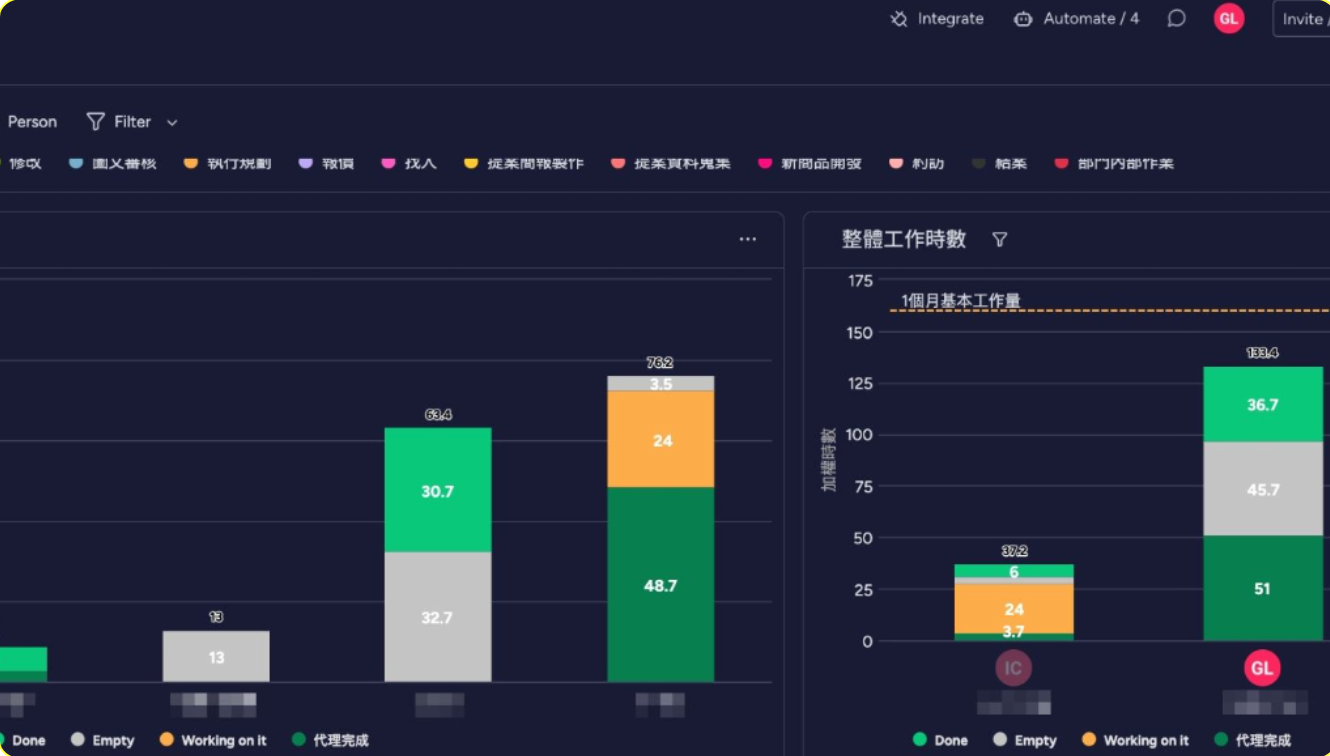
Task: Click the GL avatar in top bar
Action: (x=1229, y=18)
